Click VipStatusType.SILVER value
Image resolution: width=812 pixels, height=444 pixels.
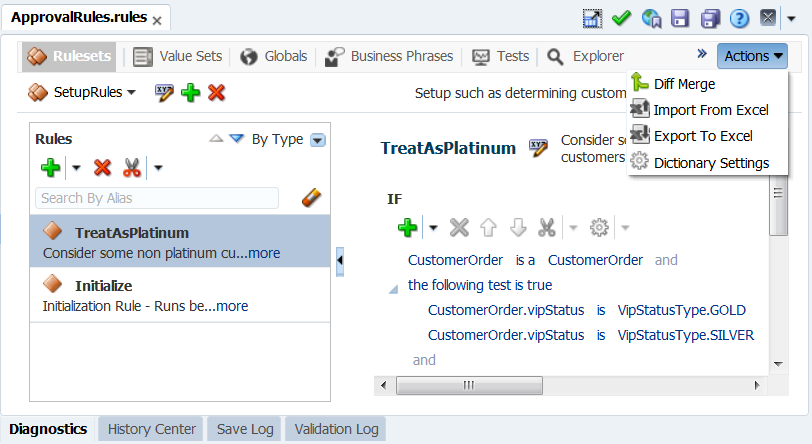point(686,335)
